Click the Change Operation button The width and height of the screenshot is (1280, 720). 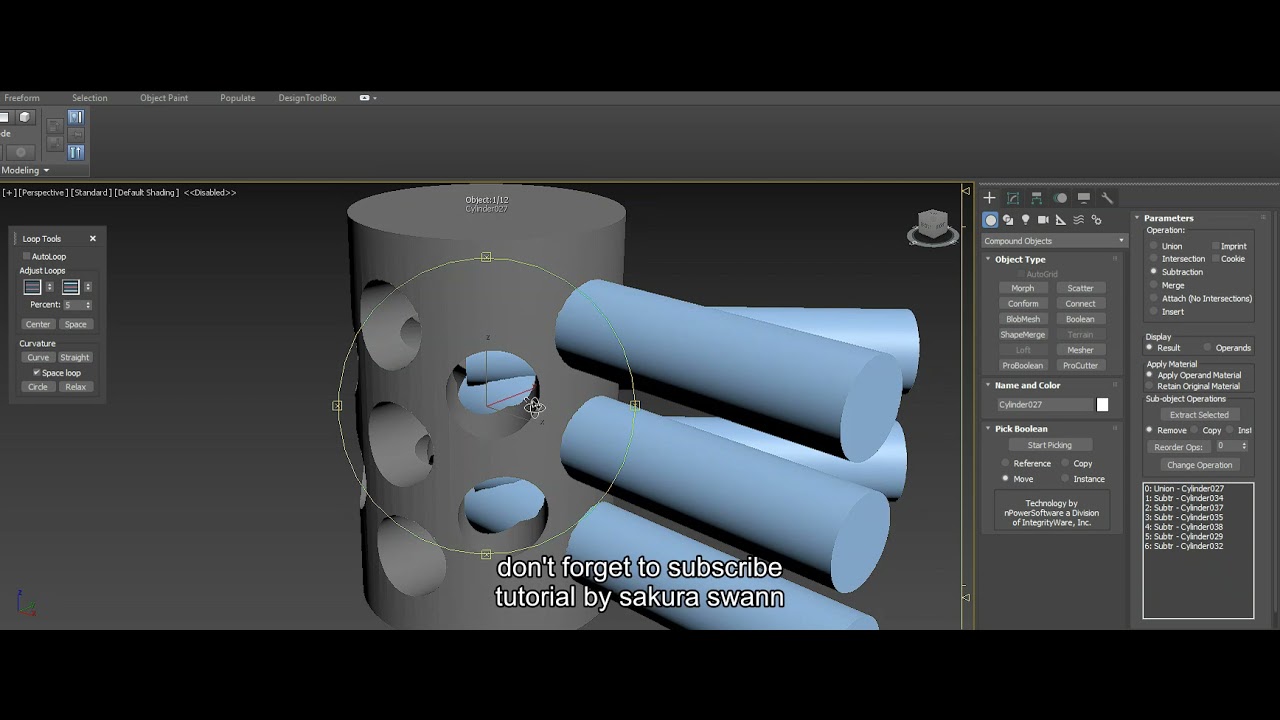point(1199,465)
